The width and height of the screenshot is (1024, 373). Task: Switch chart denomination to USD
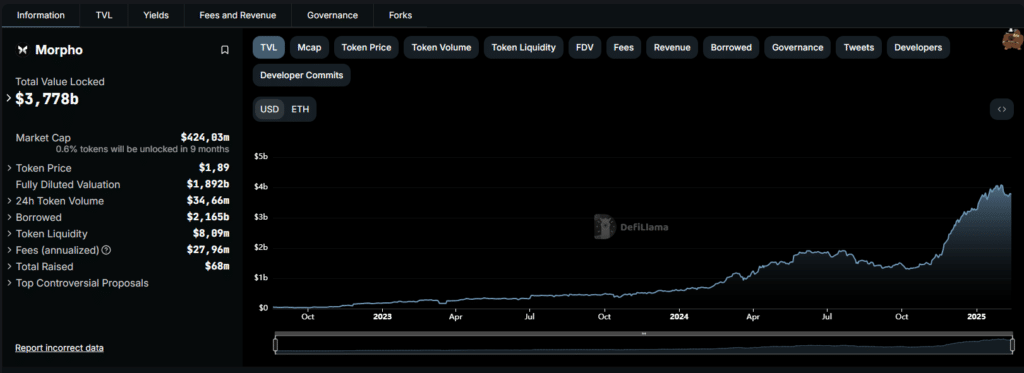coord(269,109)
